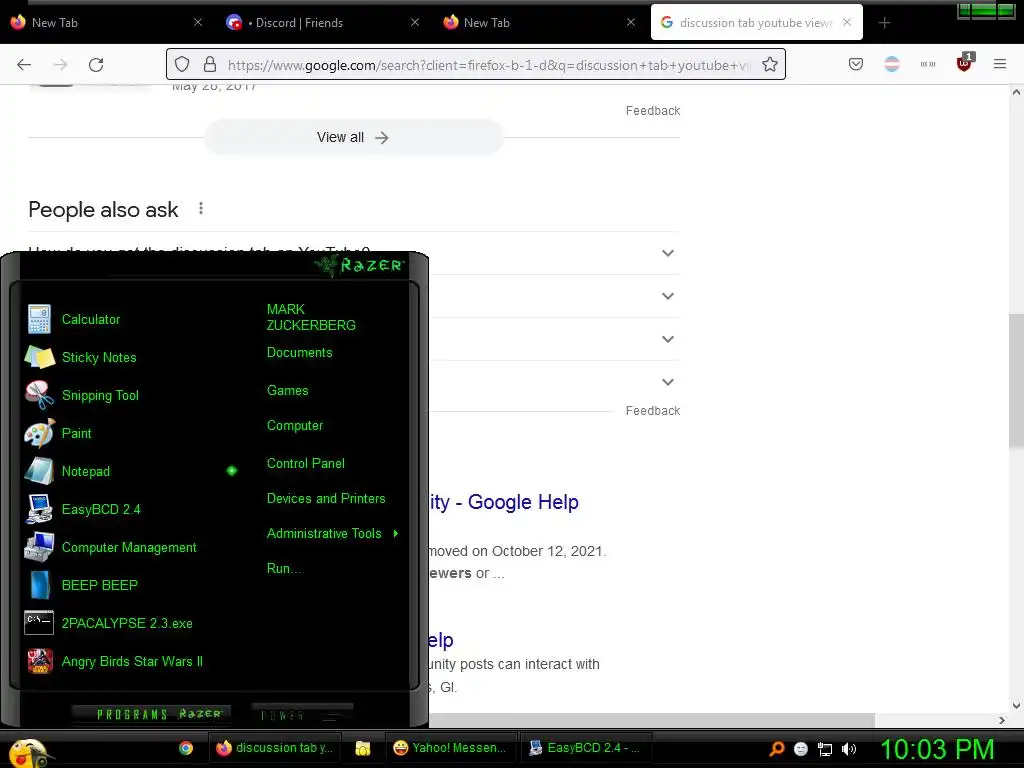Viewport: 1024px width, 768px height.
Task: Expand the second People also ask question
Action: click(x=667, y=296)
